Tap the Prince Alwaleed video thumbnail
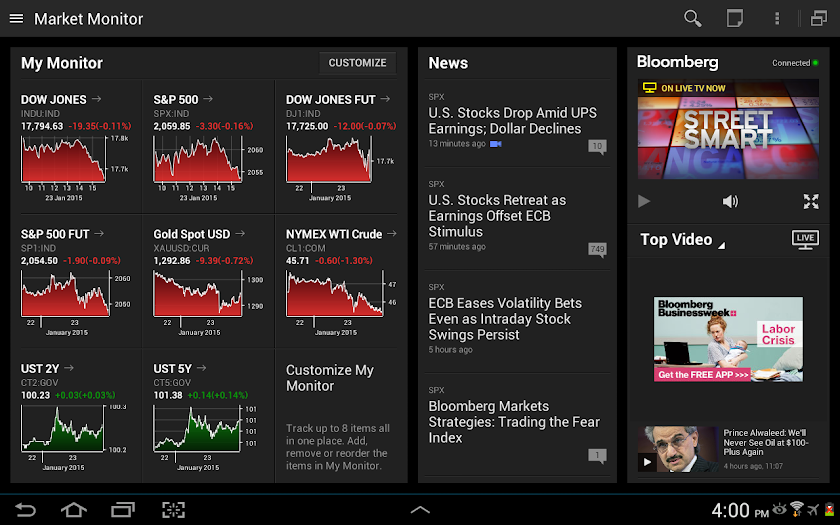The height and width of the screenshot is (525, 840). tap(678, 449)
